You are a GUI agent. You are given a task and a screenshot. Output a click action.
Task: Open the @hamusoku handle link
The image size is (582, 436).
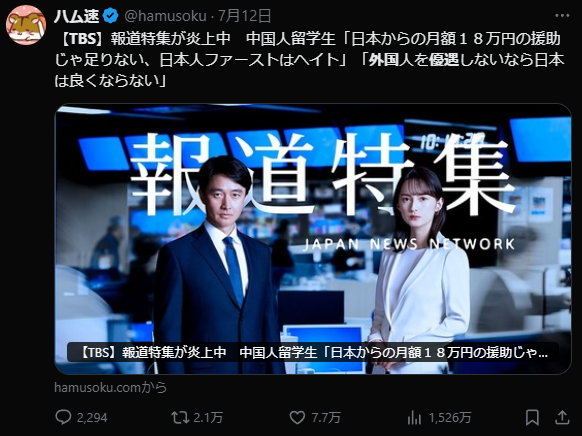tap(165, 16)
